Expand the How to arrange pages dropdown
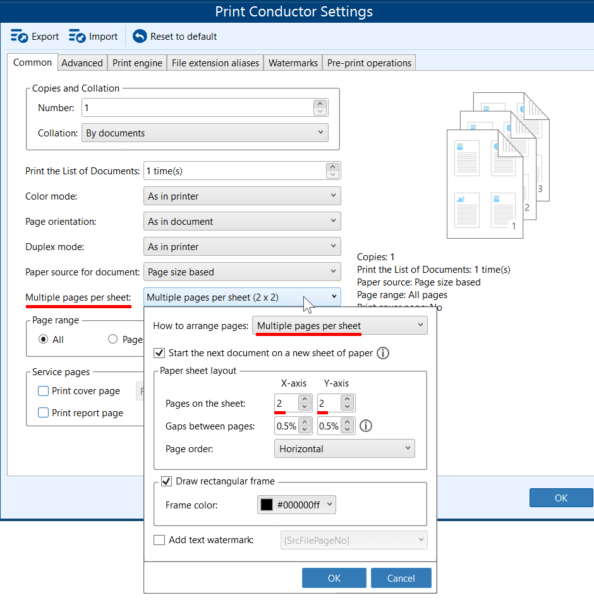Image resolution: width=594 pixels, height=600 pixels. [x=340, y=326]
